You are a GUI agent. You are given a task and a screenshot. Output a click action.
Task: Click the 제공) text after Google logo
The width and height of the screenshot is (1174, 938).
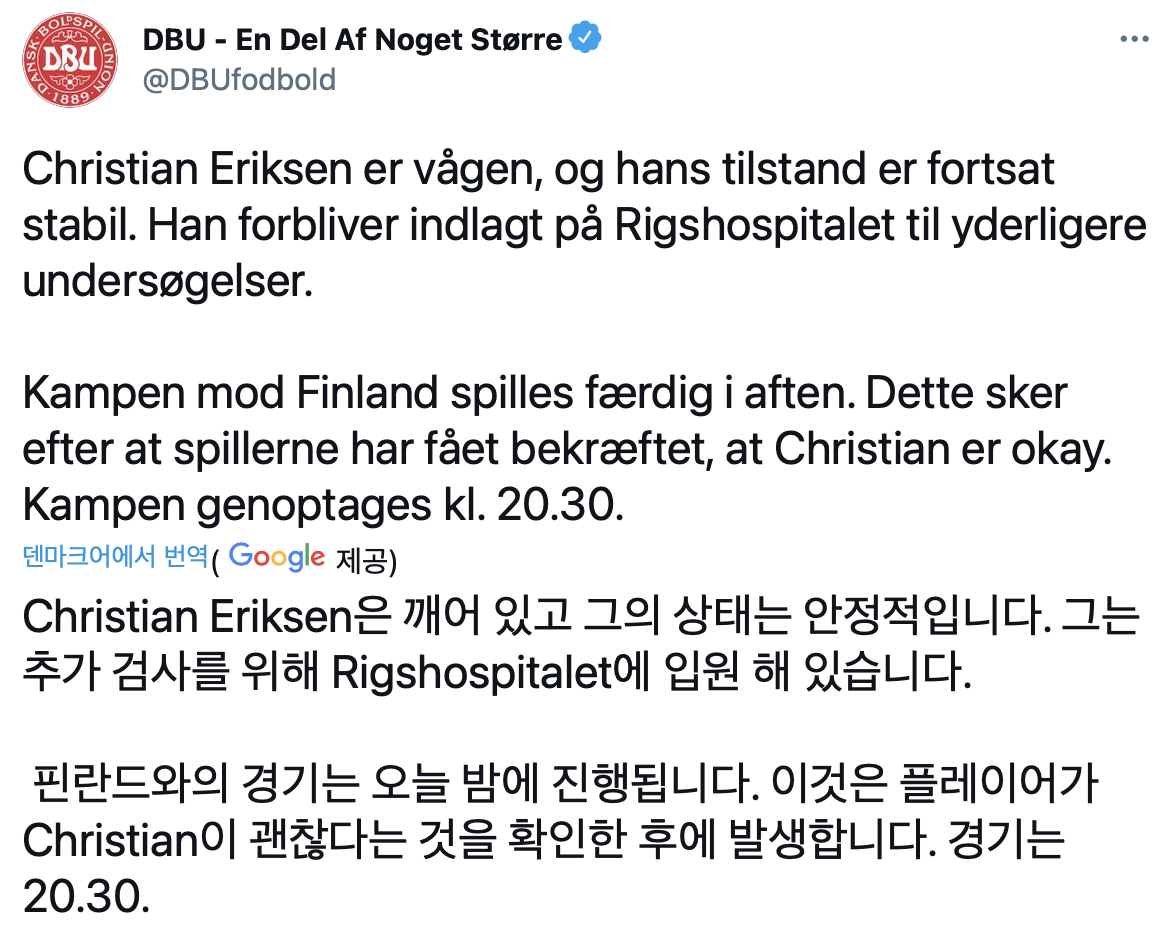tap(366, 559)
